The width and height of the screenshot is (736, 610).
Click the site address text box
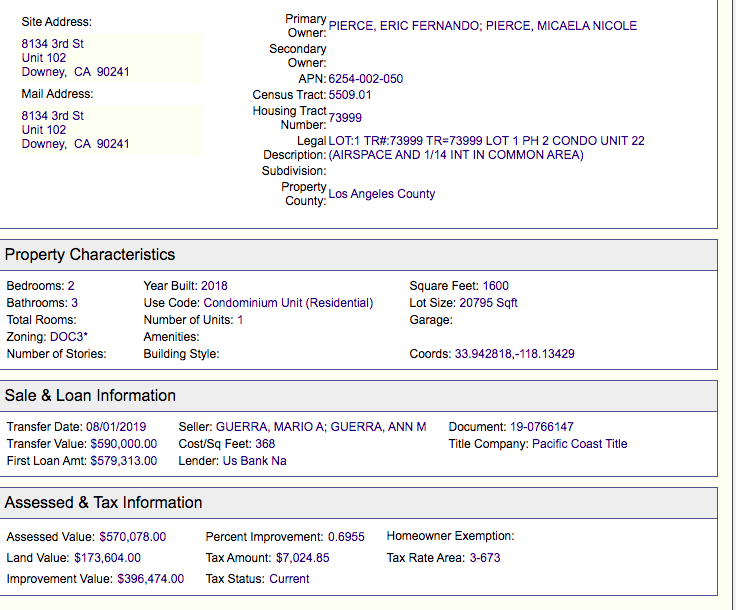click(111, 57)
